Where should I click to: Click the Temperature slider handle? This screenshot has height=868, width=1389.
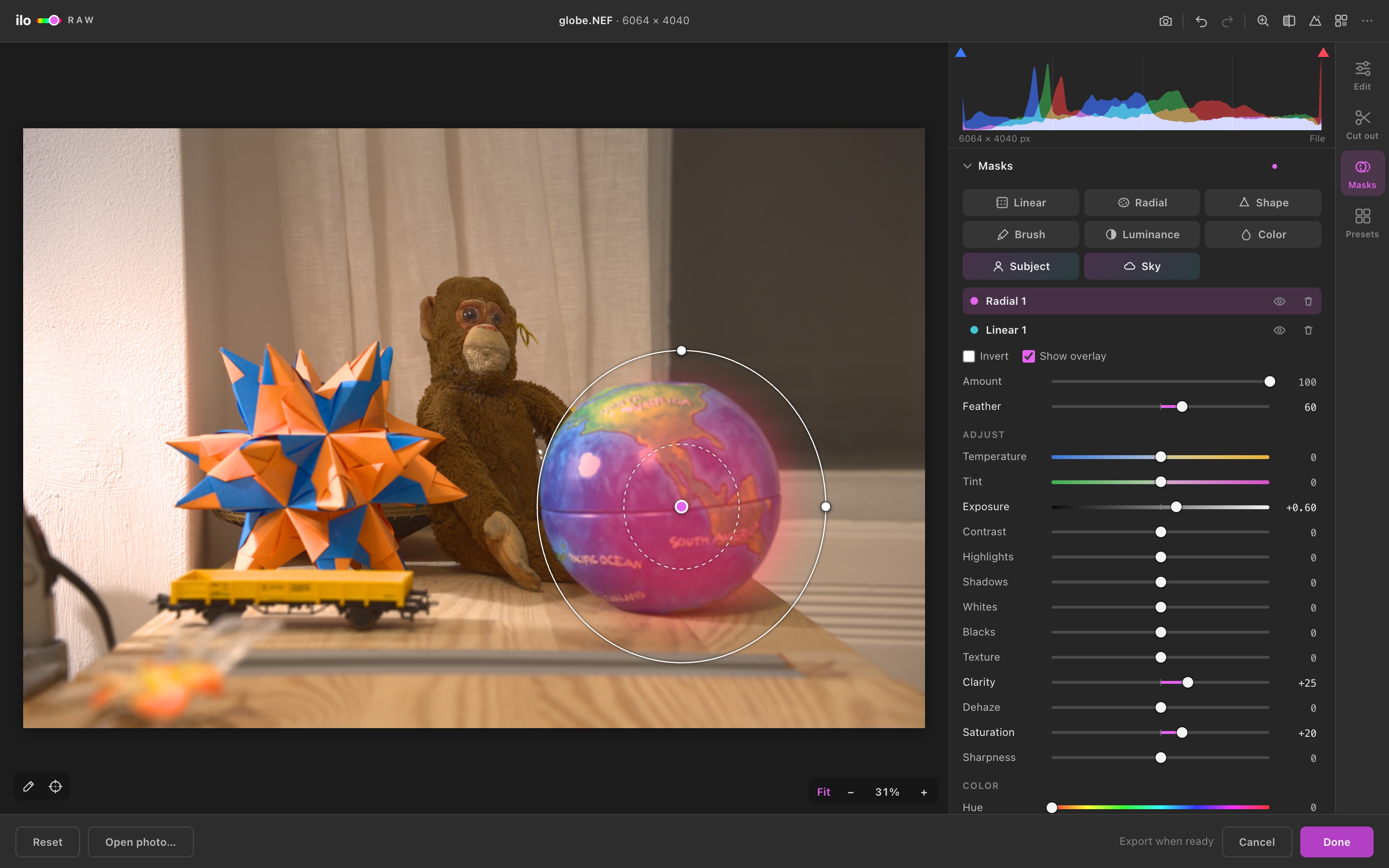pyautogui.click(x=1160, y=457)
